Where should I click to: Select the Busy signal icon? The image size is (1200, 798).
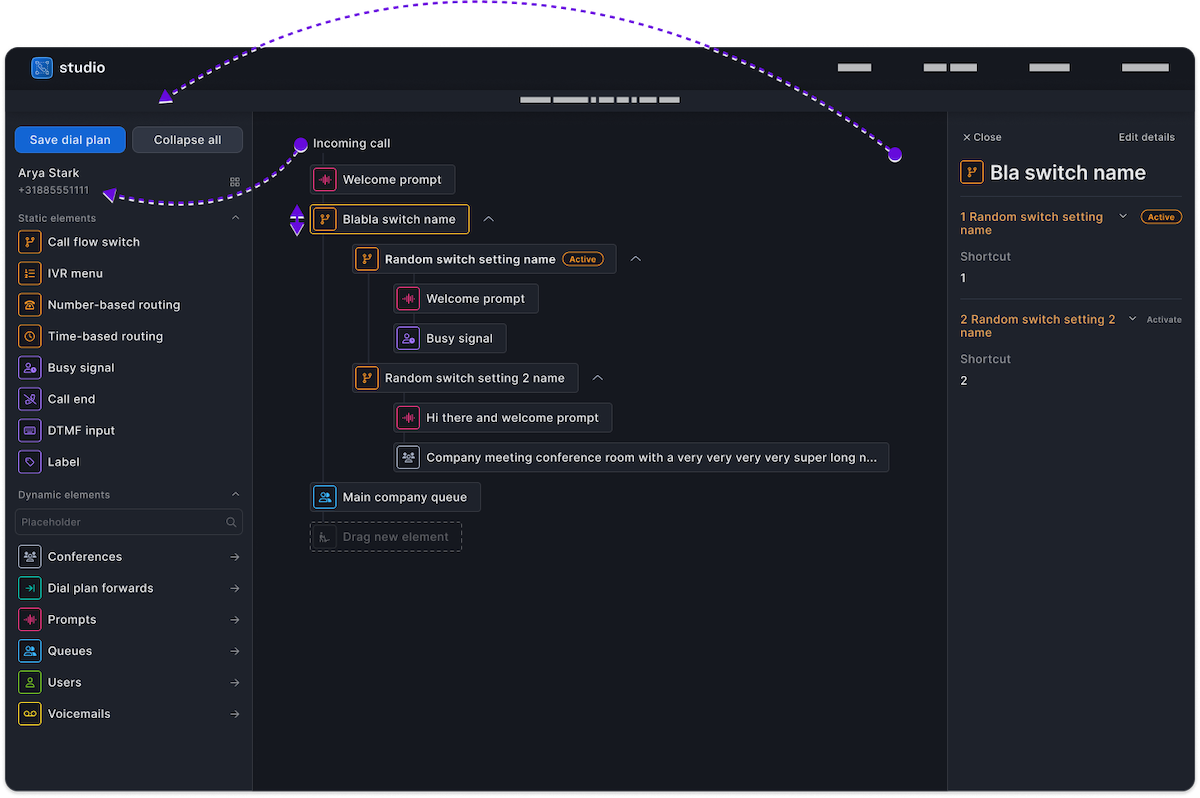tap(28, 367)
